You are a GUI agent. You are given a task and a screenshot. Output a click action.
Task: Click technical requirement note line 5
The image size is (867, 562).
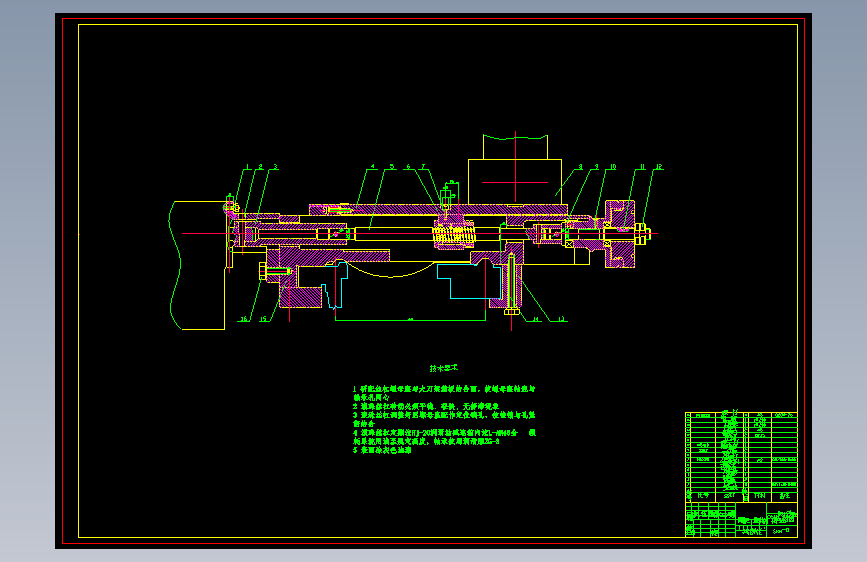point(382,450)
